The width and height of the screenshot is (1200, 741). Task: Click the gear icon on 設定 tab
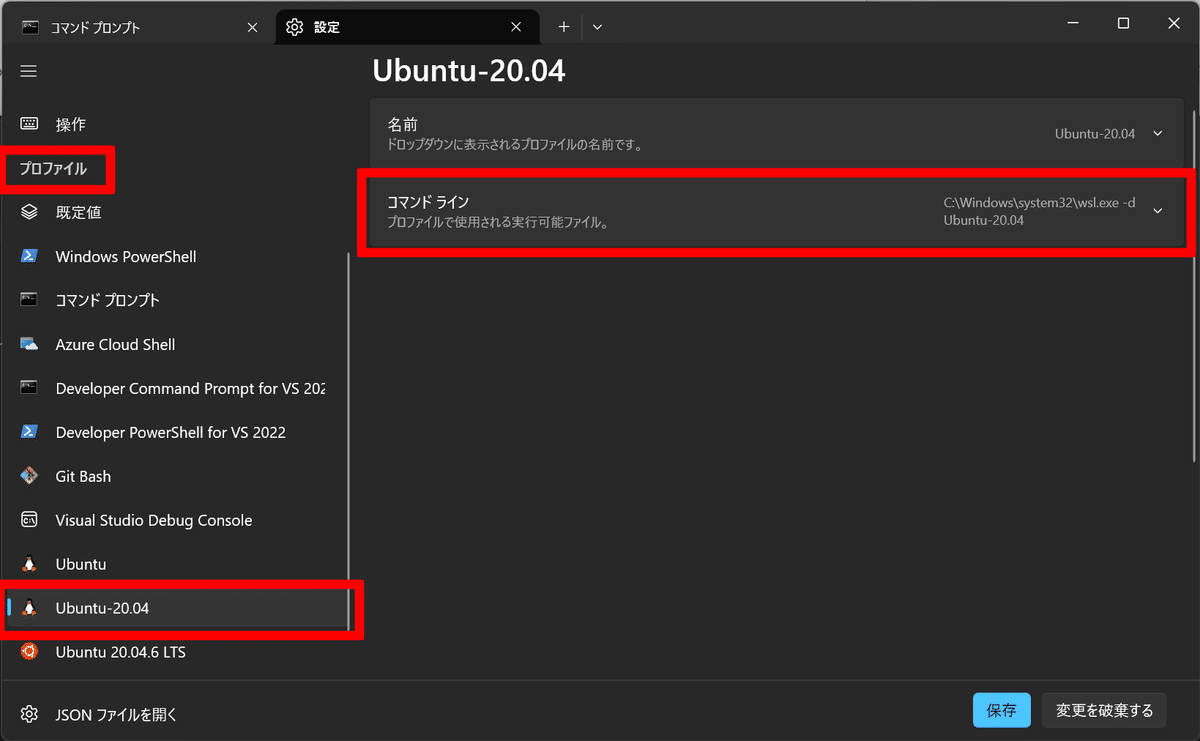coord(294,27)
